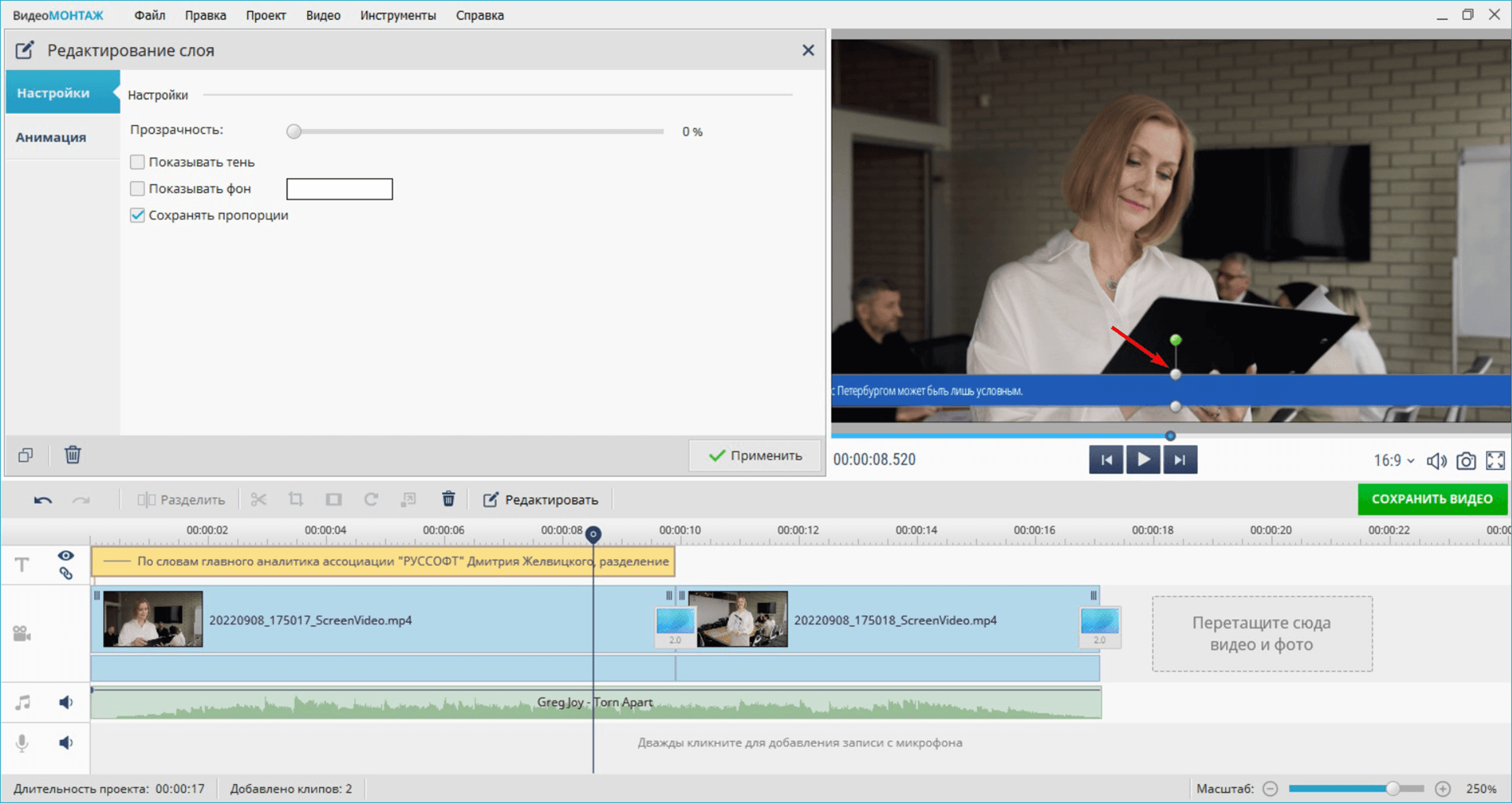1512x803 pixels.
Task: Zoom in timeline with plus icon
Action: click(1443, 789)
